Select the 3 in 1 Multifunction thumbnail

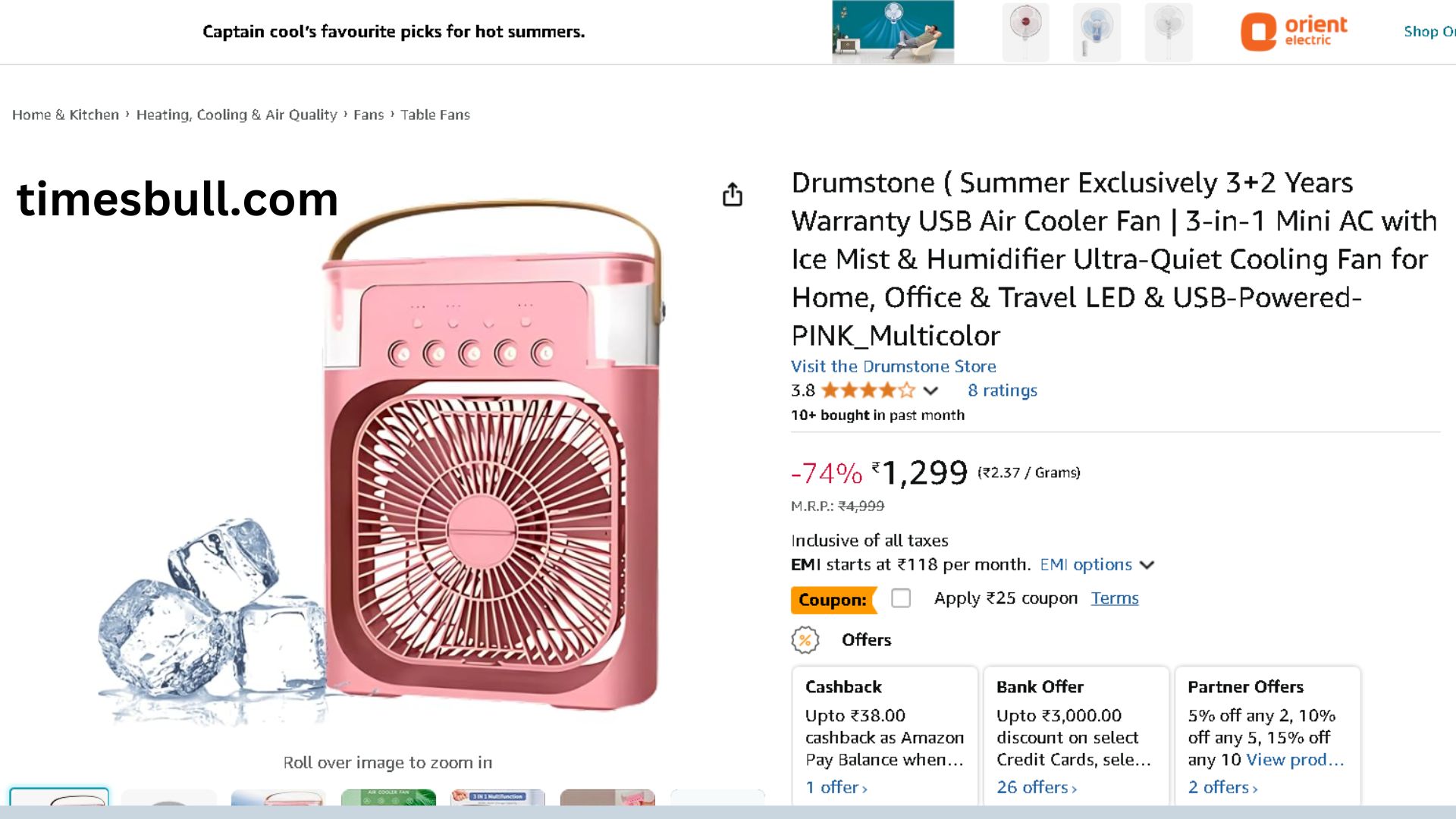(x=497, y=797)
